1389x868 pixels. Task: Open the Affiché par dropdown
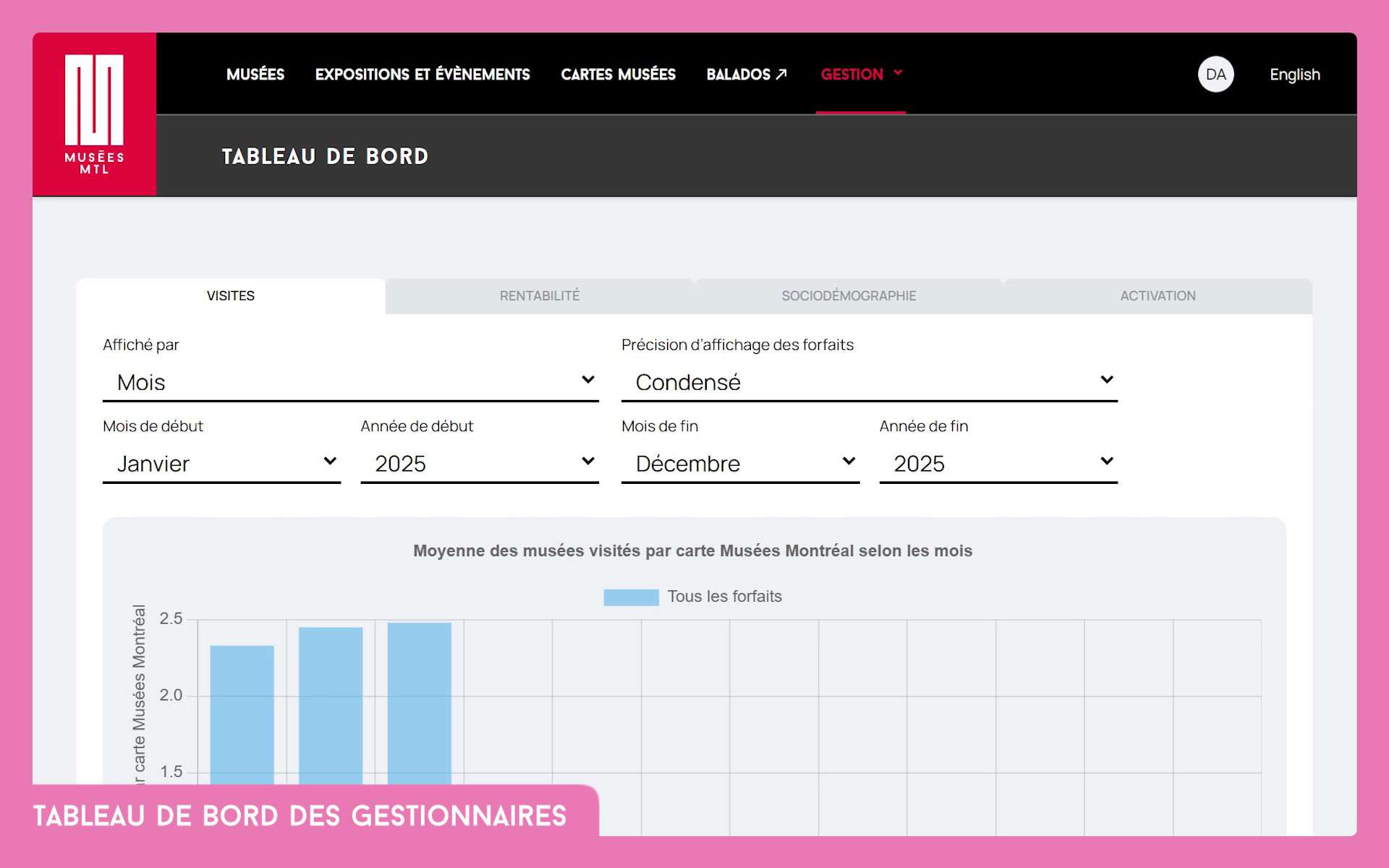tap(351, 382)
